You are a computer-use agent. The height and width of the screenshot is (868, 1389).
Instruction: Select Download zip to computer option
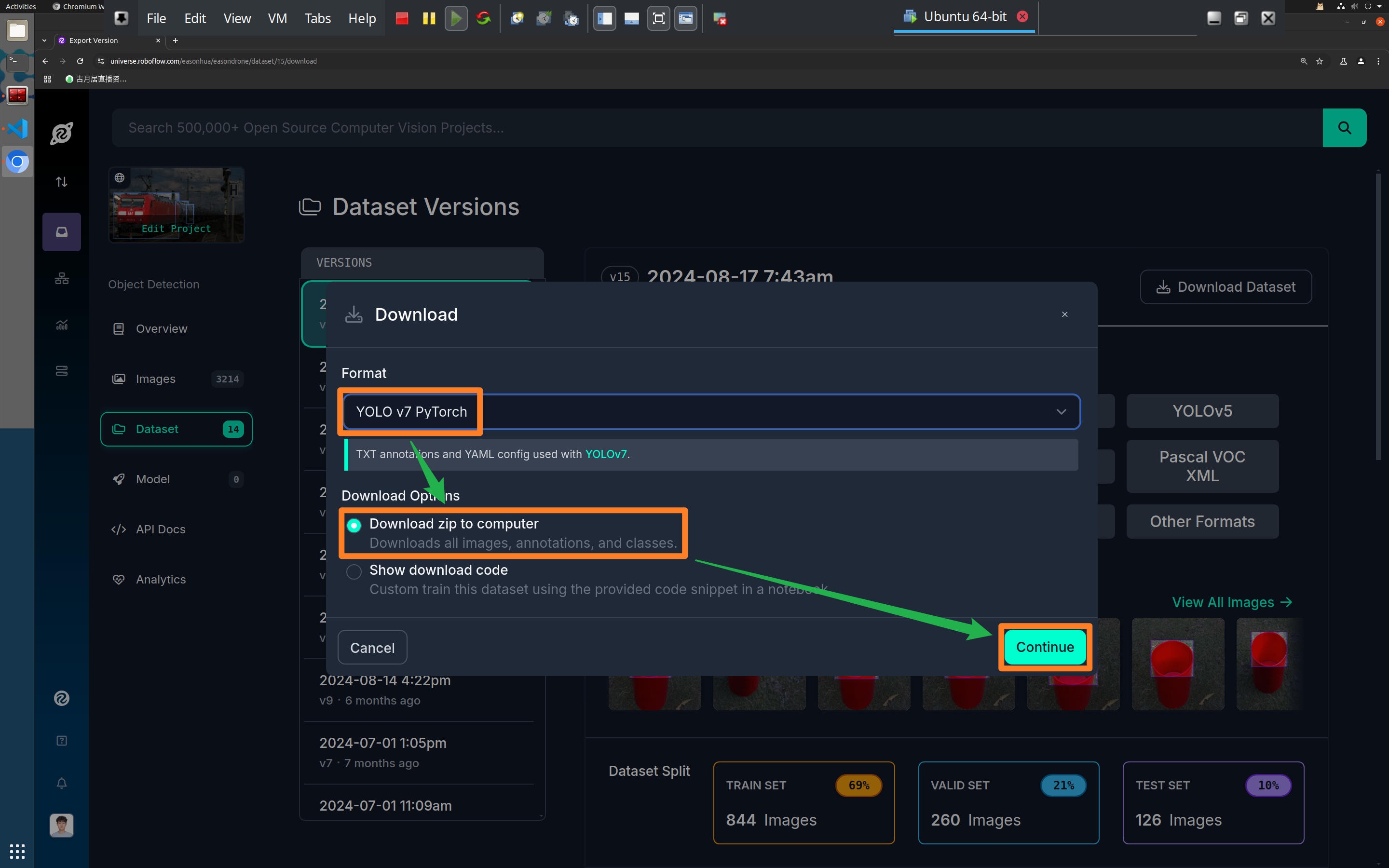[354, 525]
